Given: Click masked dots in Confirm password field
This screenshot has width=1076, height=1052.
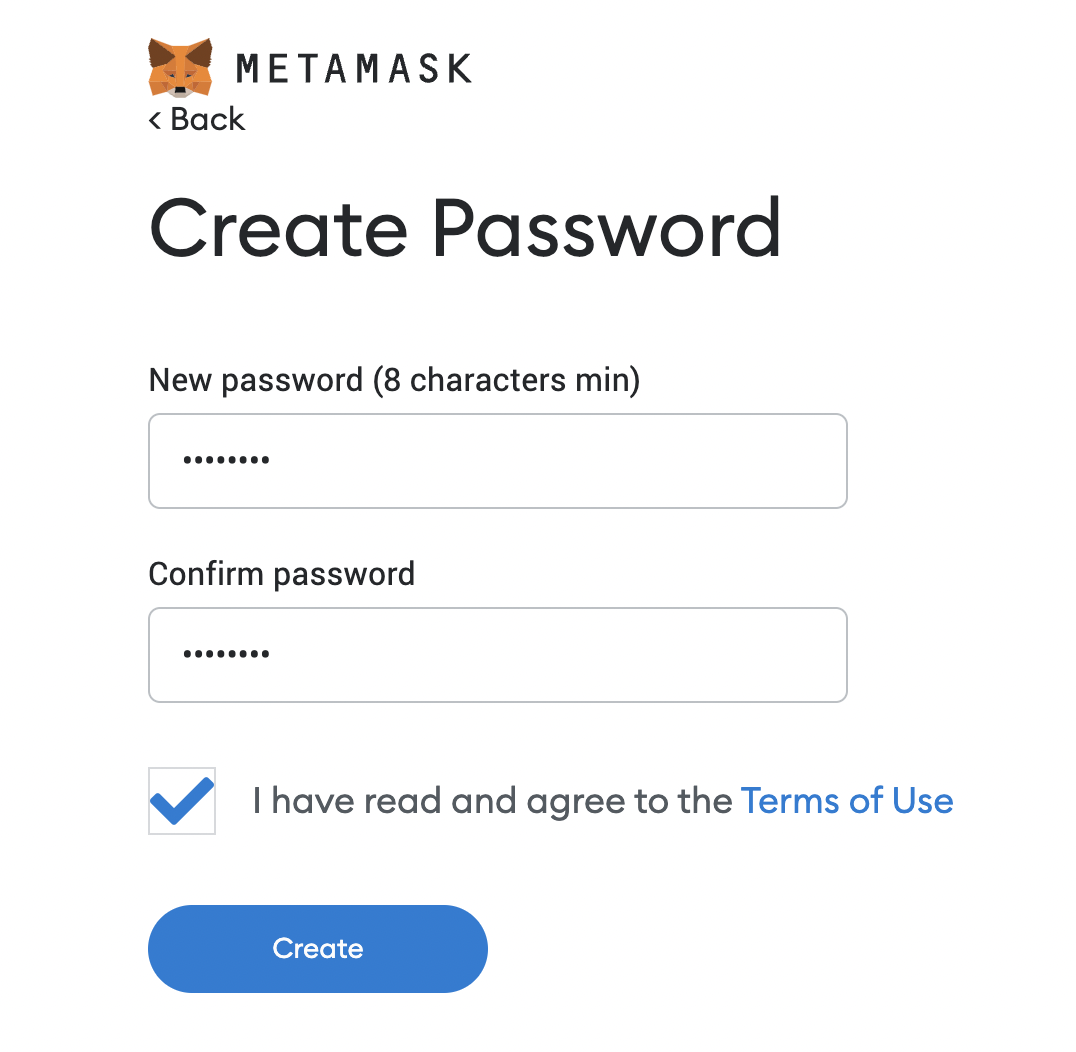Looking at the screenshot, I should point(226,655).
